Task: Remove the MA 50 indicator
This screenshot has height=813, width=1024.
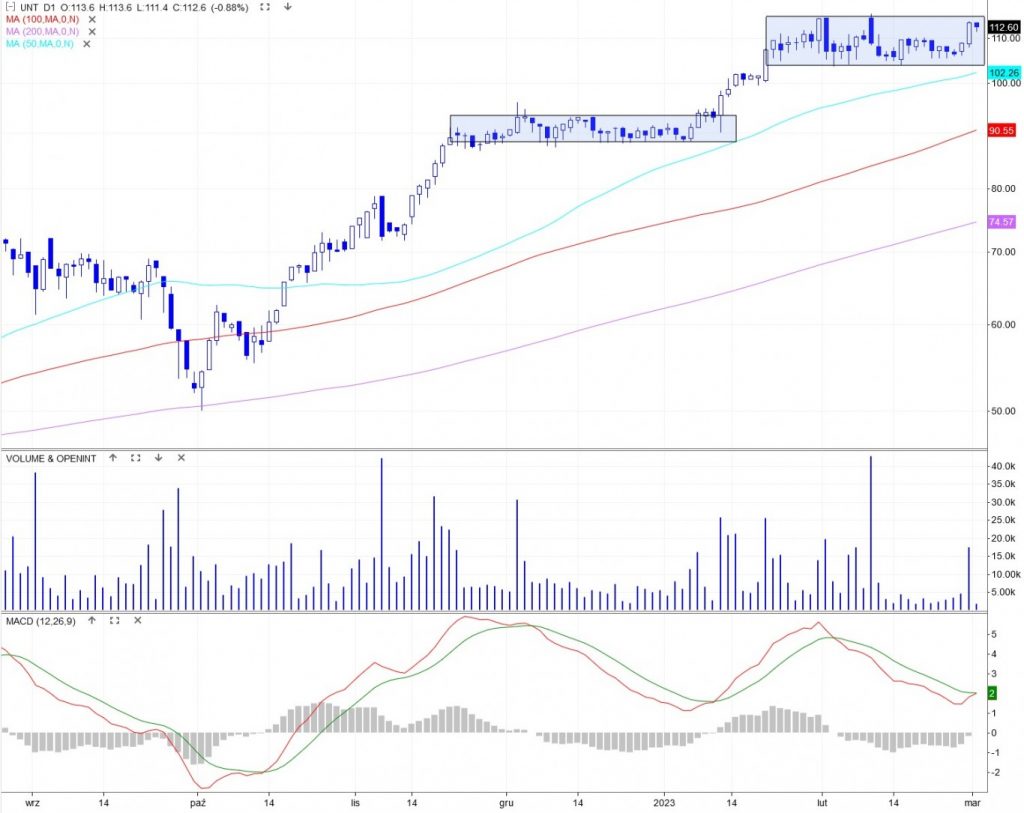Action: [x=86, y=43]
